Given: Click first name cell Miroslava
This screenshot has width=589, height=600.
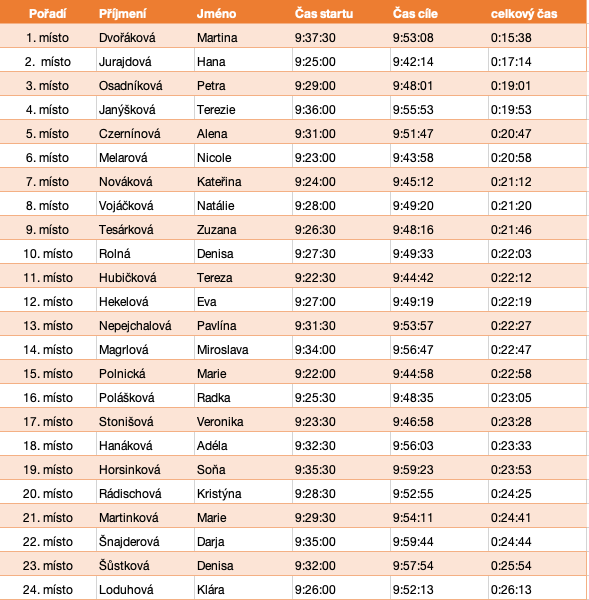Looking at the screenshot, I should 243,349.
